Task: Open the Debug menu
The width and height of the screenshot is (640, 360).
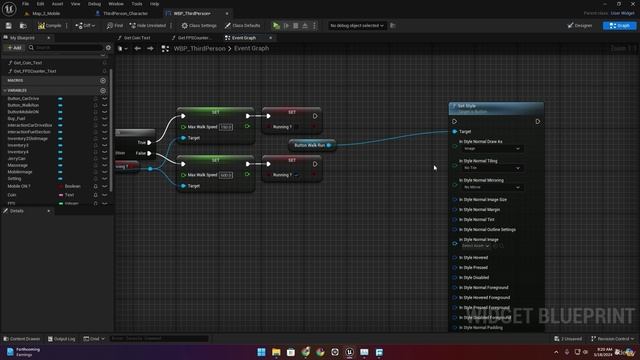Action: (94, 4)
